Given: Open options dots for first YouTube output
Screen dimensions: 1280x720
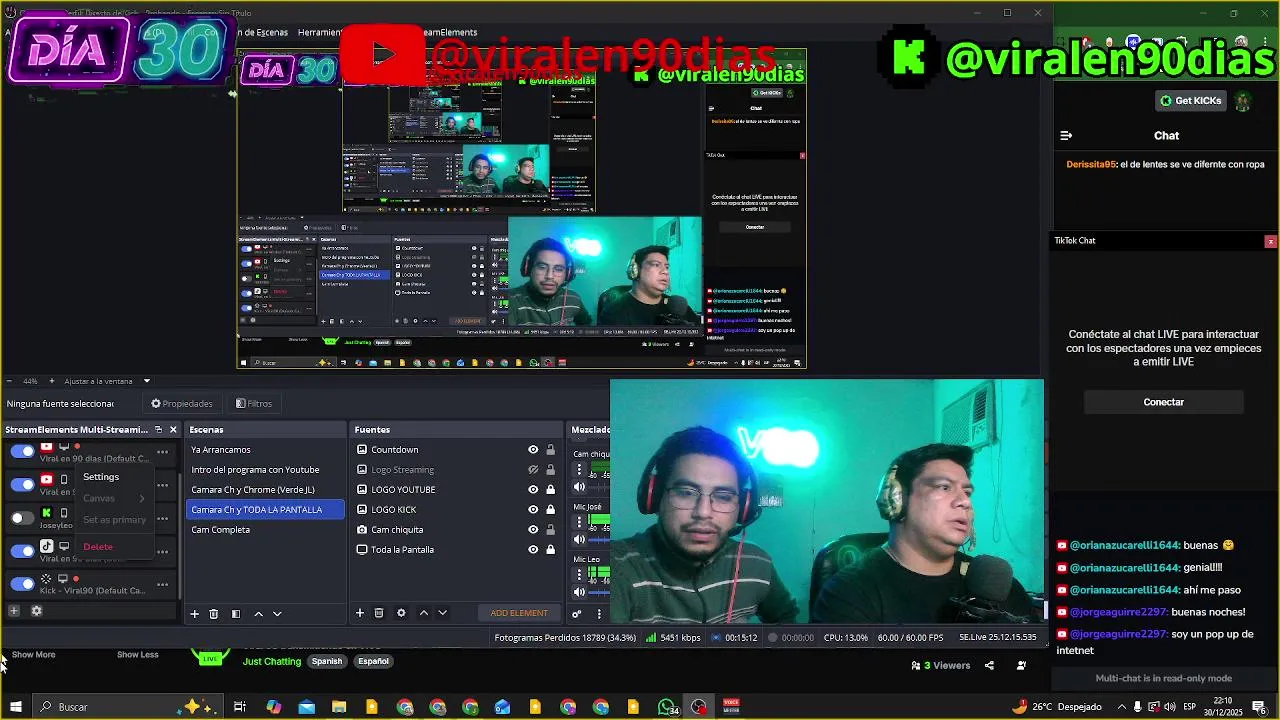Looking at the screenshot, I should pyautogui.click(x=162, y=452).
